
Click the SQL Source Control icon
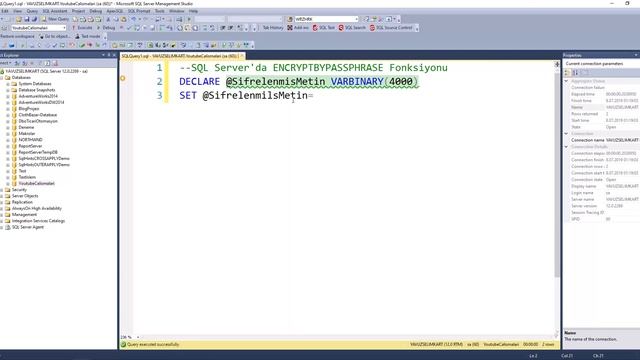tap(391, 28)
